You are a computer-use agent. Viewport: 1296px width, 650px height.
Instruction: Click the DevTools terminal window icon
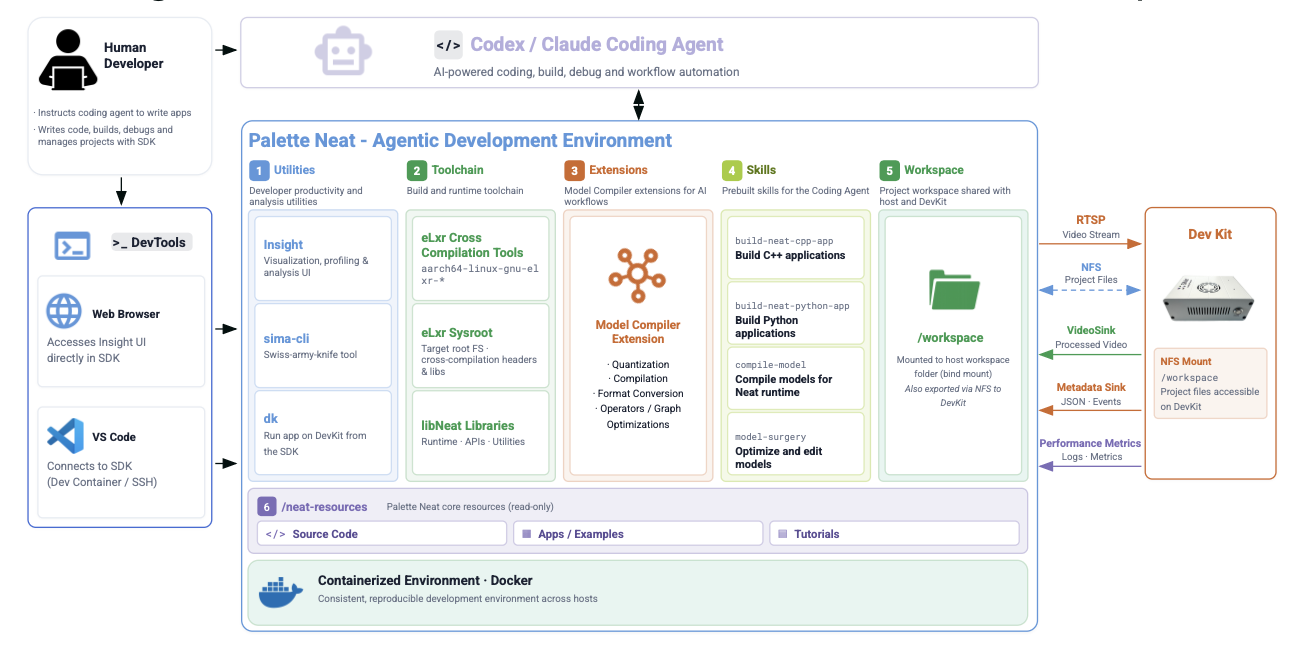click(x=72, y=245)
